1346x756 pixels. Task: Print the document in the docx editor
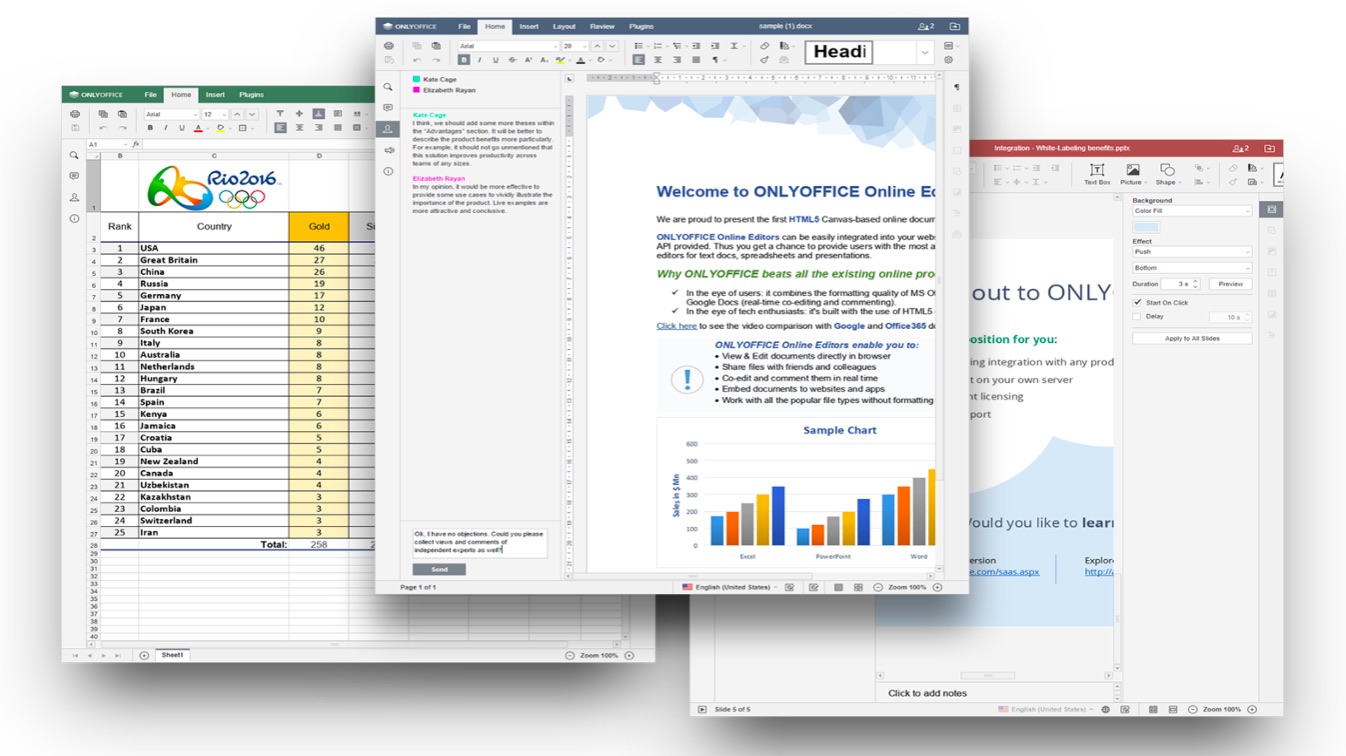point(389,46)
